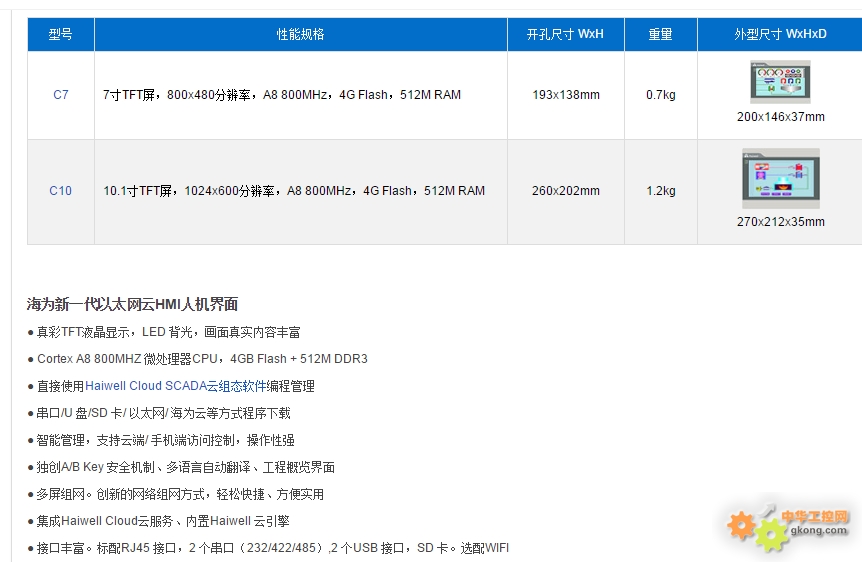The height and width of the screenshot is (562, 862).
Task: Select C7 spec text with 800x480分辨率
Action: coord(282,95)
